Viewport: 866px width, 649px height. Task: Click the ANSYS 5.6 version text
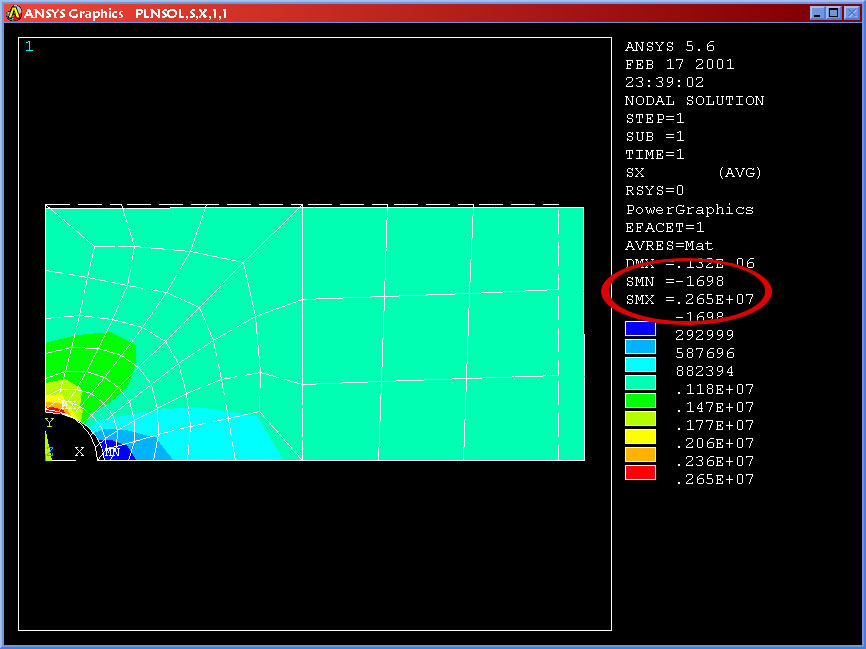[x=670, y=46]
